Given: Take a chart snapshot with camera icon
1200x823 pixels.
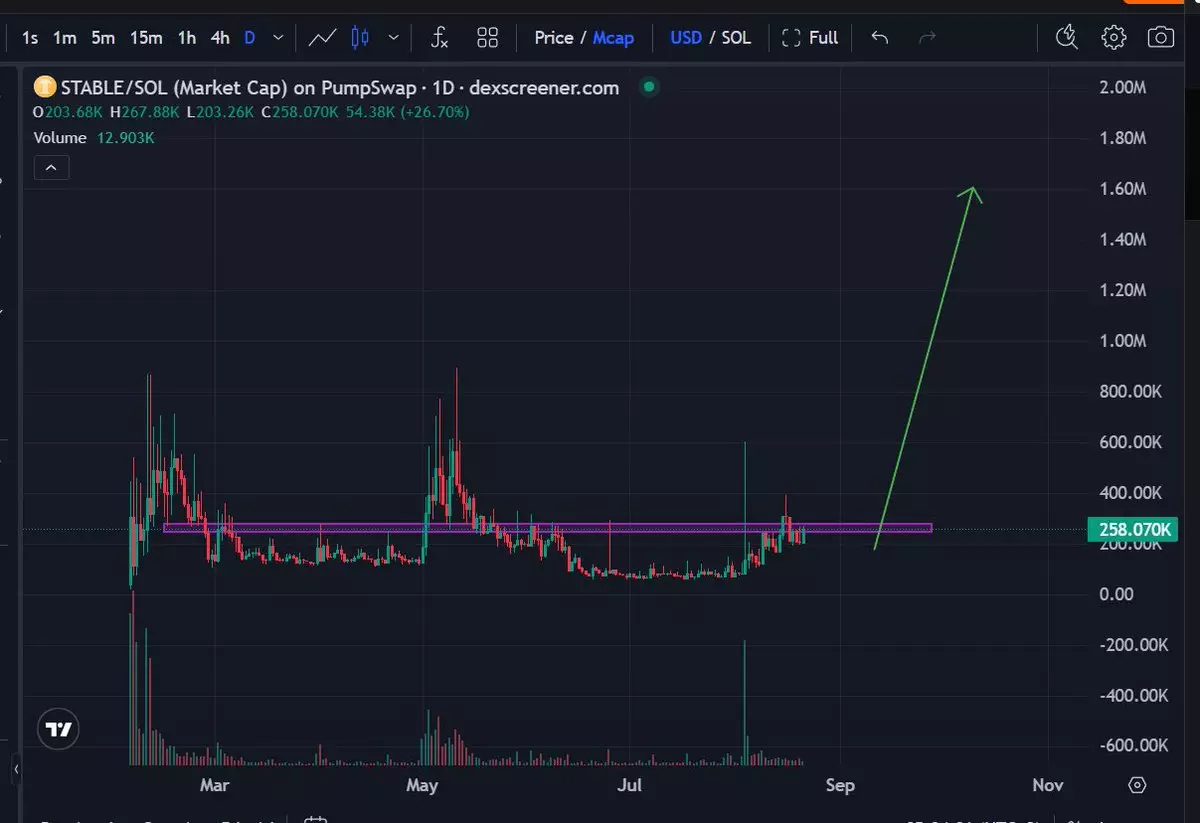Looking at the screenshot, I should [x=1161, y=38].
